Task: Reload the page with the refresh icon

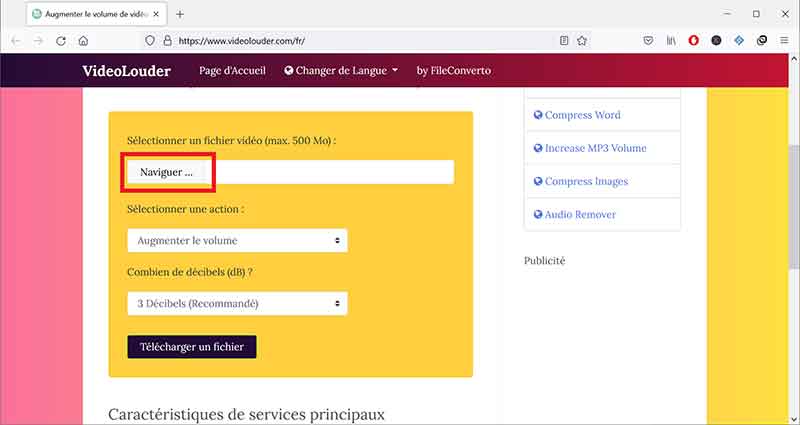Action: tap(61, 41)
